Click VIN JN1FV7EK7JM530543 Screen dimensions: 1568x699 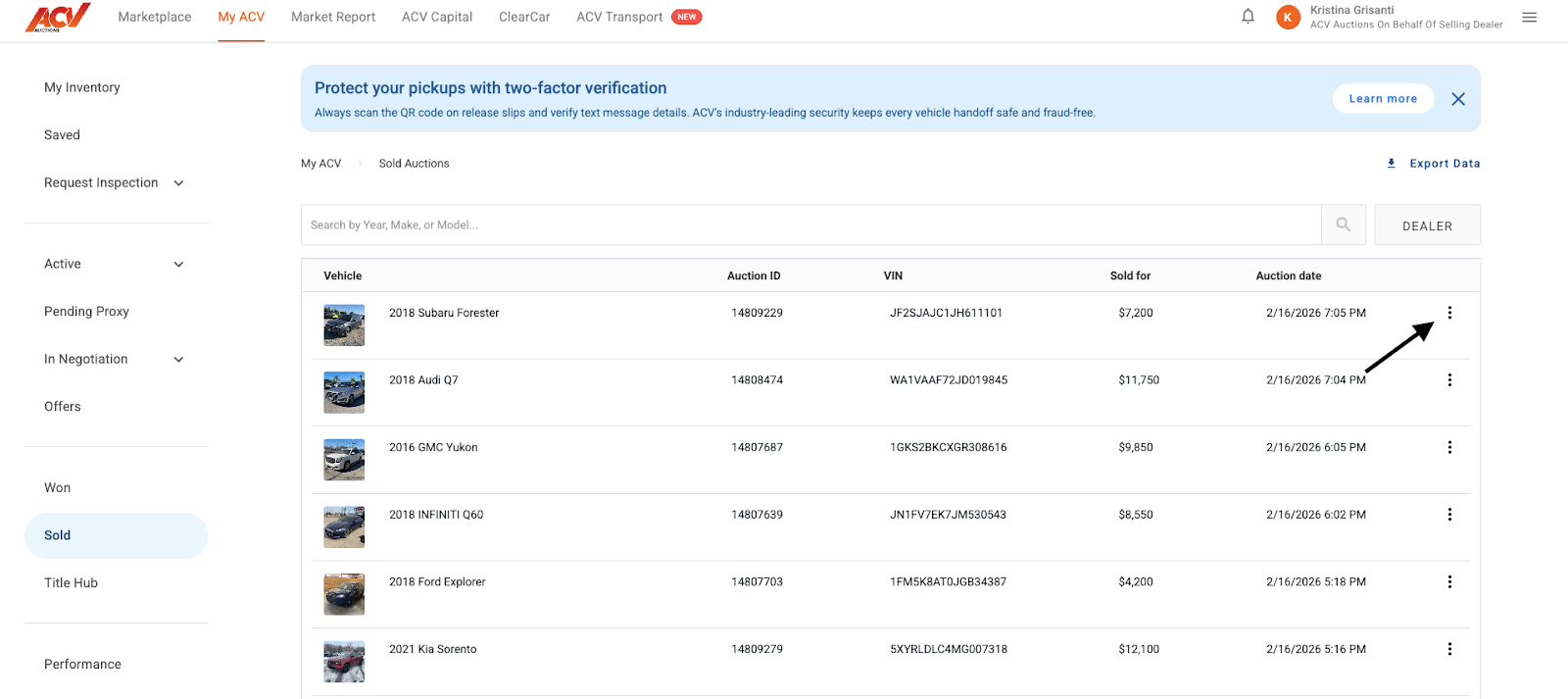coord(948,515)
